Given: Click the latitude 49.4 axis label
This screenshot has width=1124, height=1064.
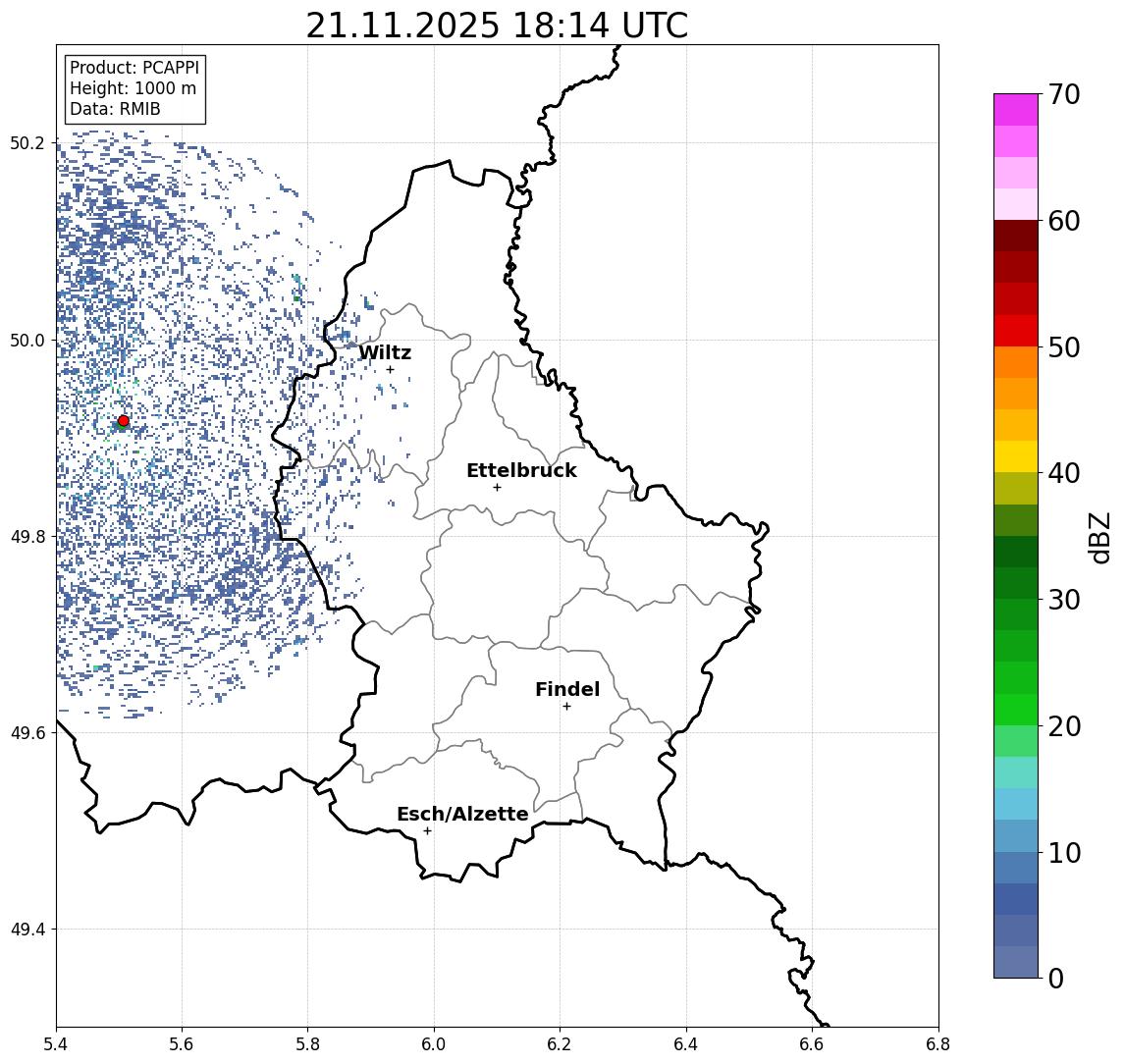Looking at the screenshot, I should [27, 930].
